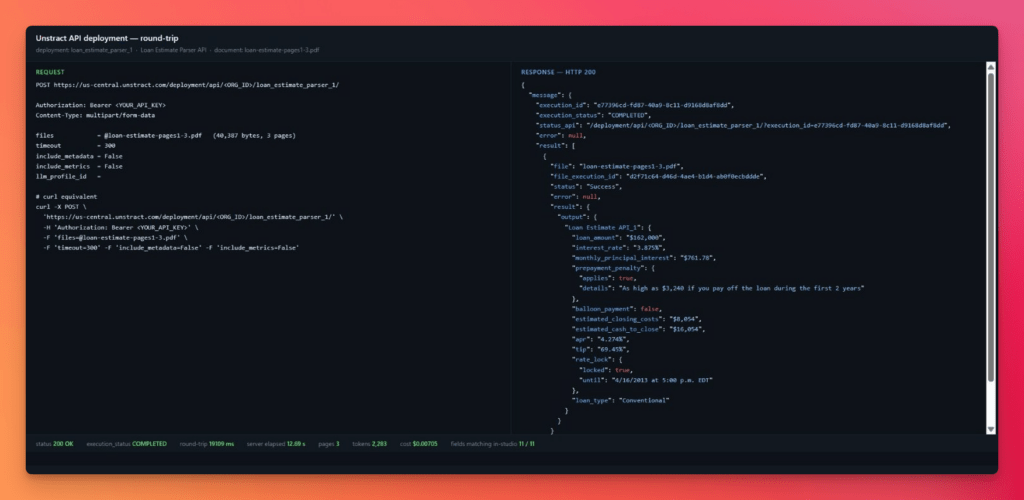The image size is (1024, 500).
Task: Click the "loan_type": "Conventional" line
Action: (620, 401)
